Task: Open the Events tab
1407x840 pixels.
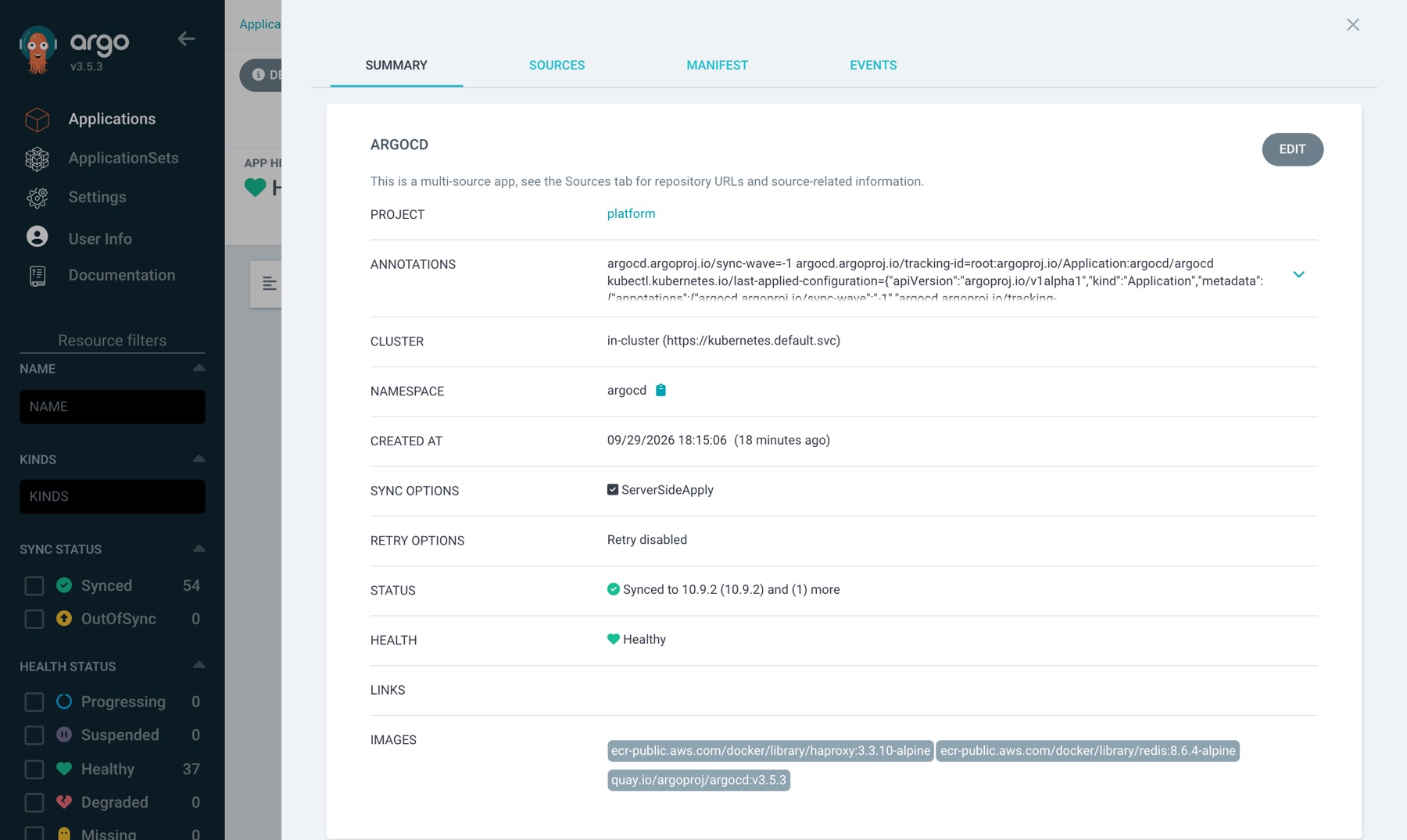Action: [x=873, y=66]
